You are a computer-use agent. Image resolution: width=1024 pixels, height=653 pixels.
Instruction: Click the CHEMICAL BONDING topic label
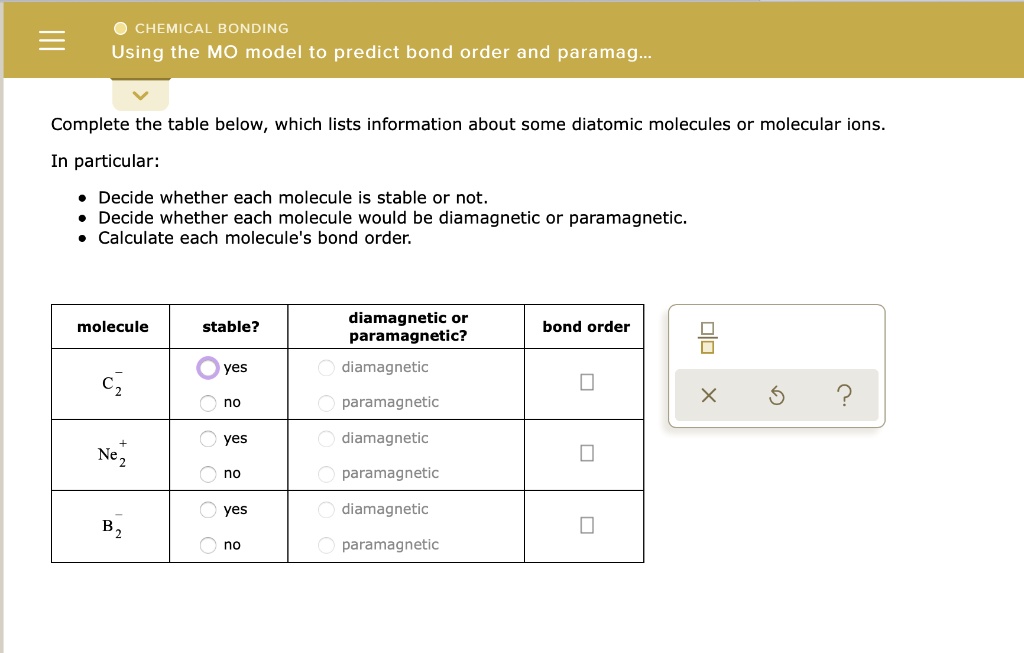click(213, 29)
